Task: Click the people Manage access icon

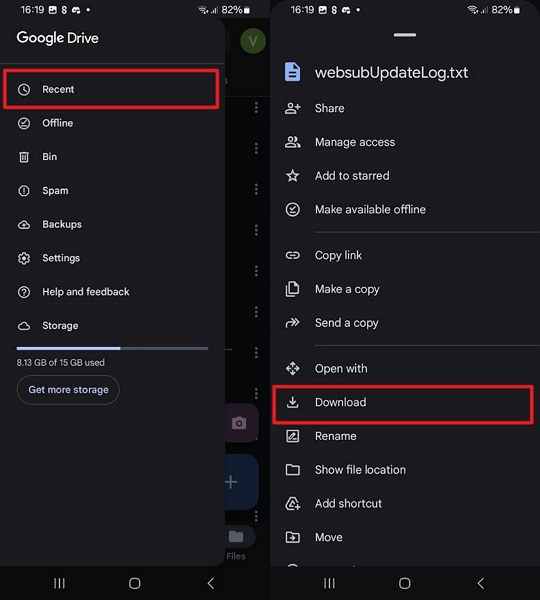Action: (293, 142)
